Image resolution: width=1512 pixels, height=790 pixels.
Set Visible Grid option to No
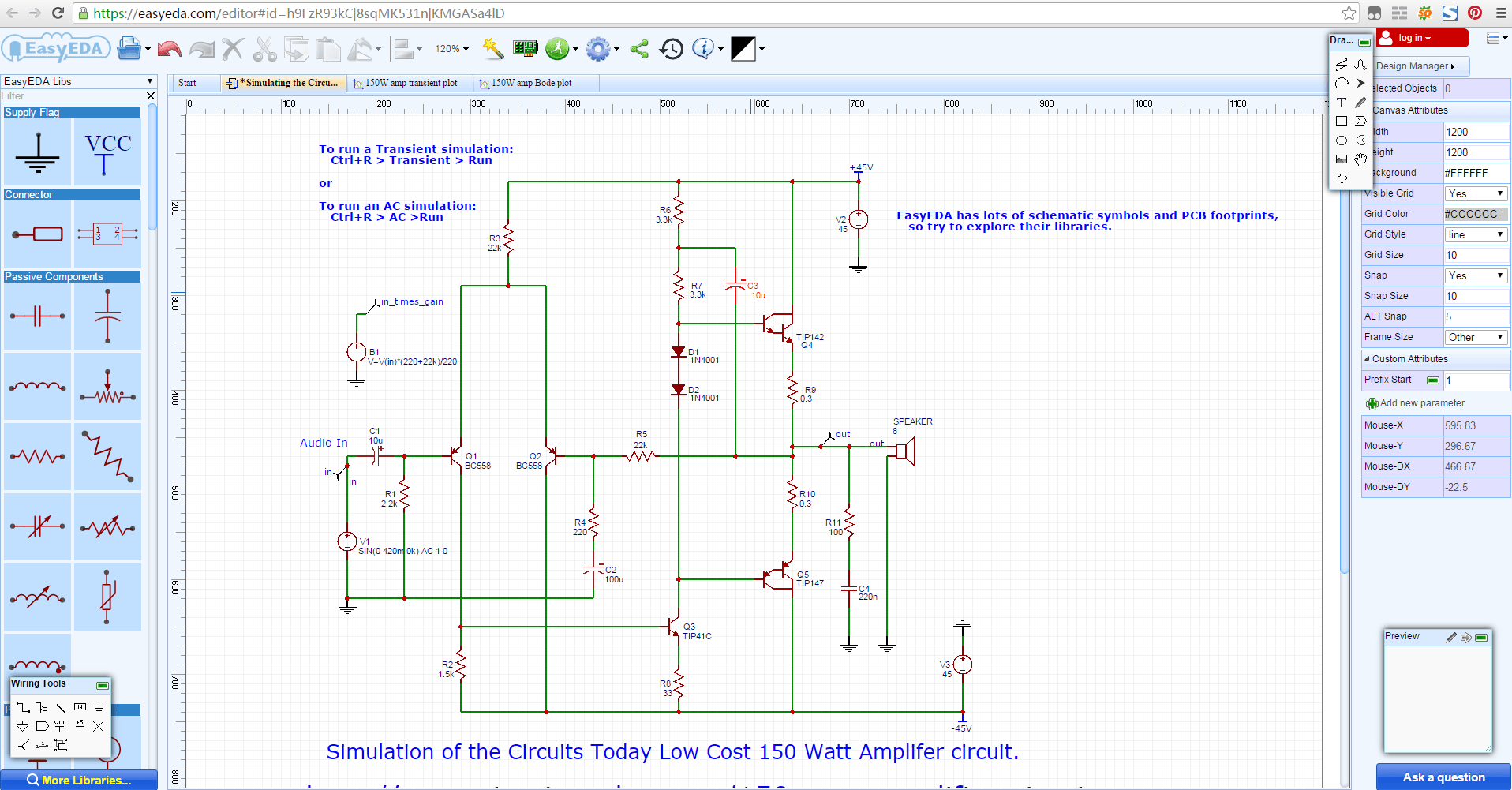(1475, 193)
